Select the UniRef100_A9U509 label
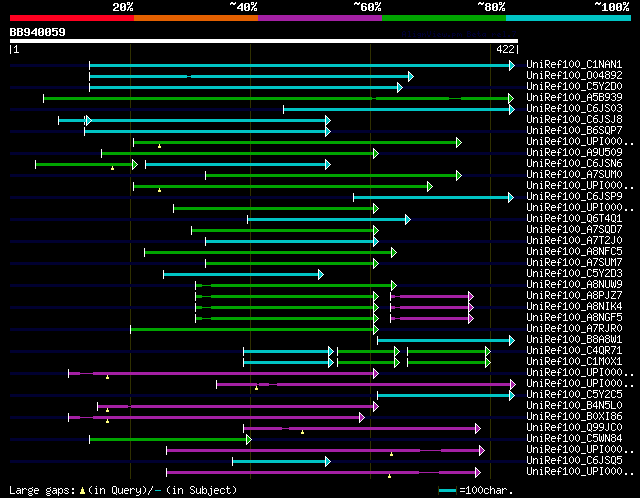The image size is (640, 498). (574, 152)
